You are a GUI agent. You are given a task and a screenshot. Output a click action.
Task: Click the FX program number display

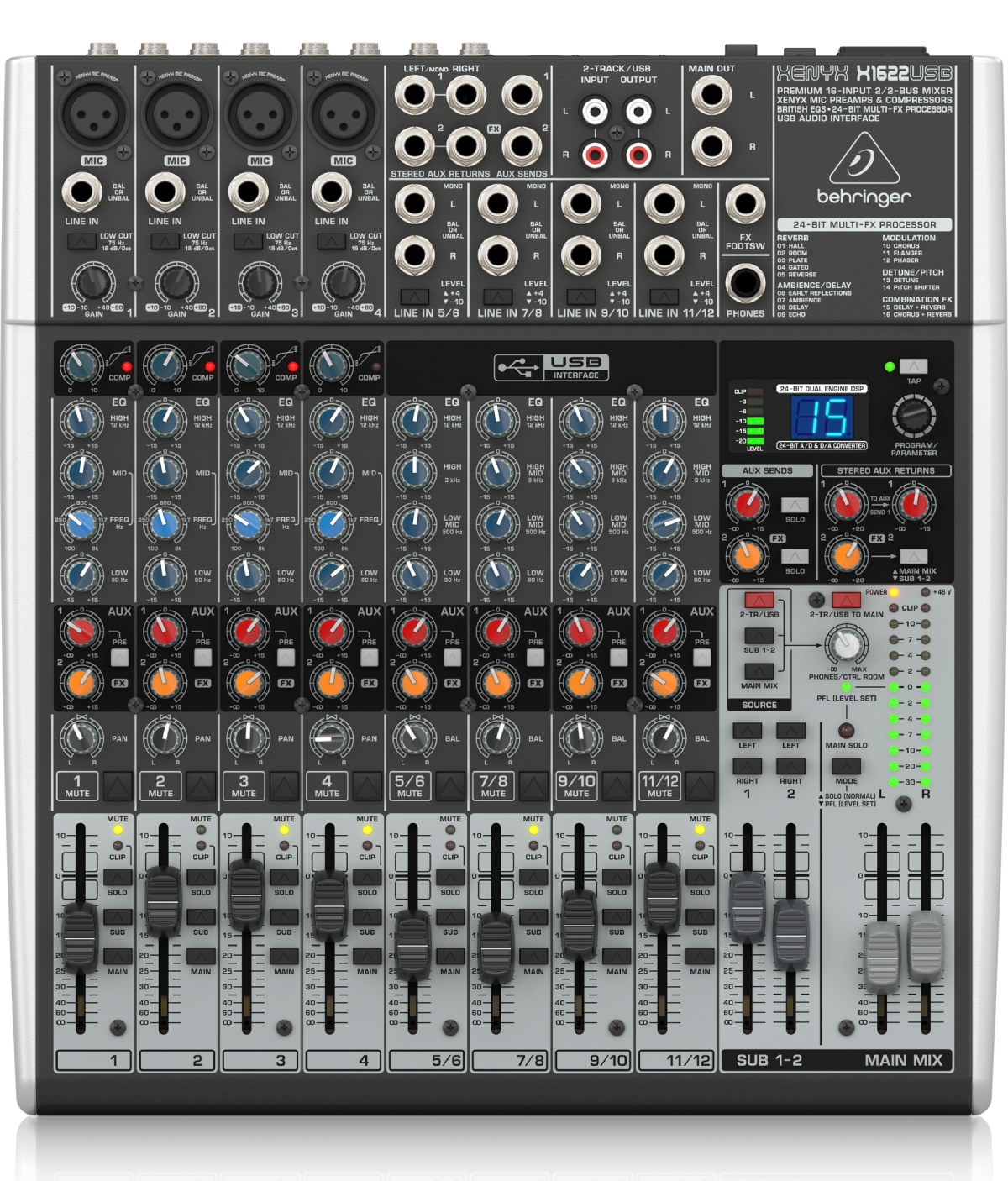[x=821, y=417]
